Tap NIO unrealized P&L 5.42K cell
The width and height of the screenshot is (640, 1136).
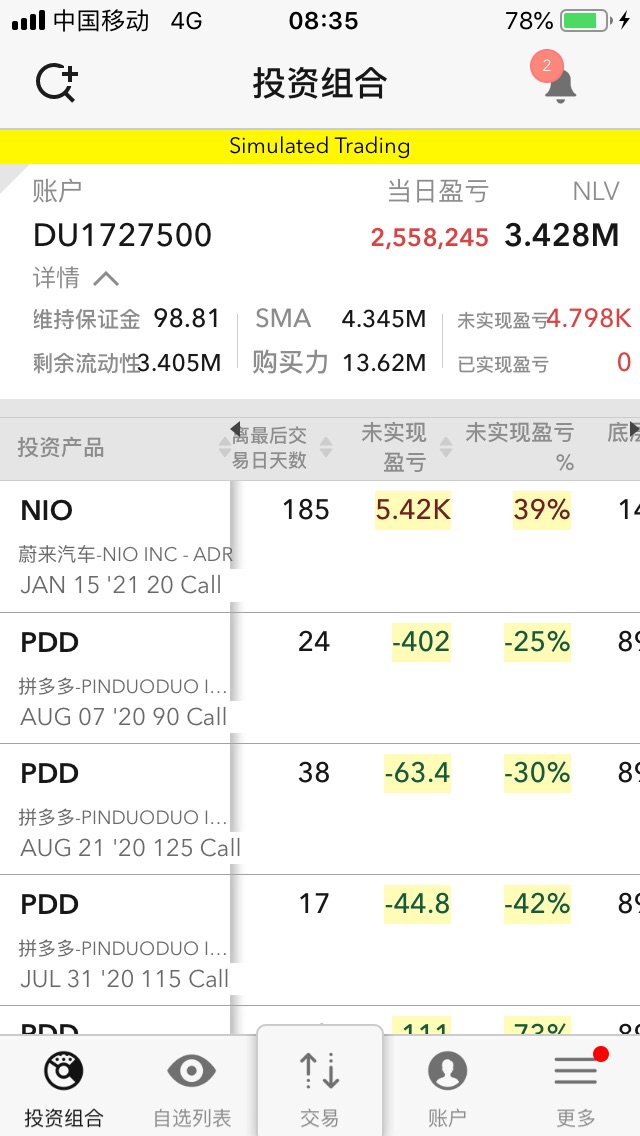pyautogui.click(x=413, y=510)
